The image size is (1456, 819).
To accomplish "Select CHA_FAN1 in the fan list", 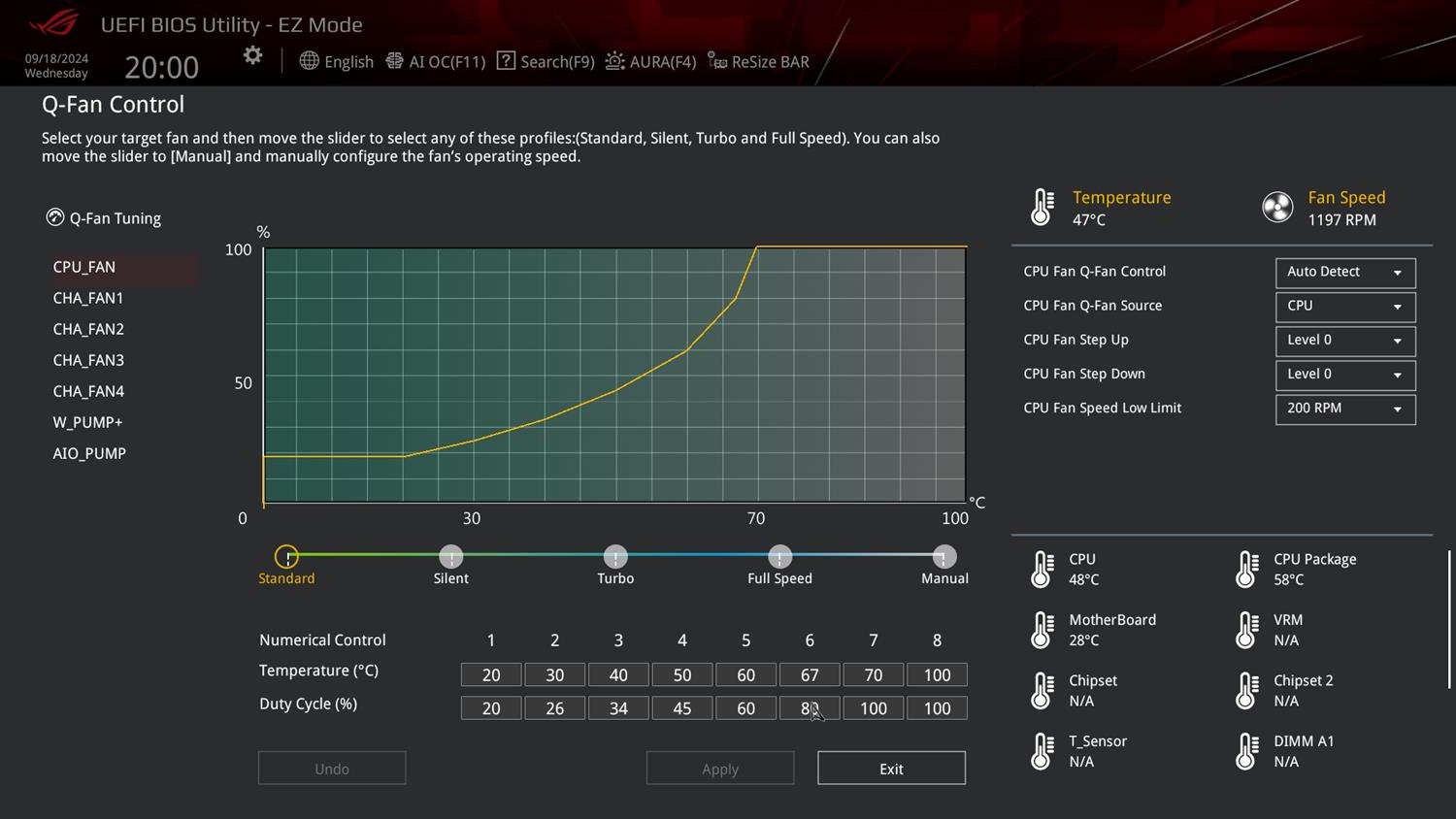I will (88, 298).
